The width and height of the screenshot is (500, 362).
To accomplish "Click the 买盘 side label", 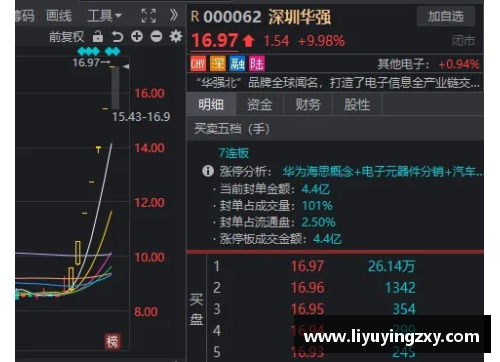I will (196, 309).
